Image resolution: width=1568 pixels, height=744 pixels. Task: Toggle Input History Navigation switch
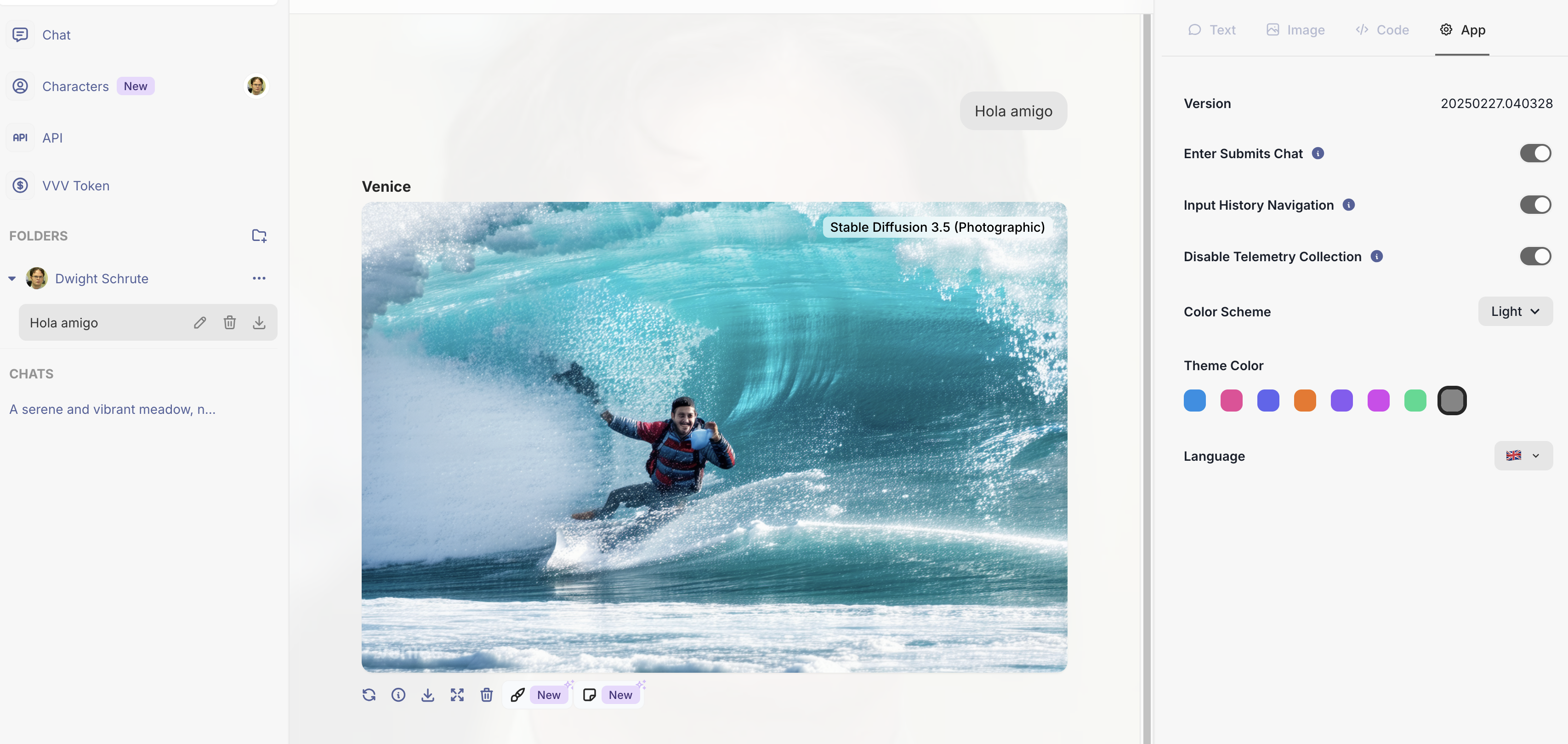point(1535,205)
